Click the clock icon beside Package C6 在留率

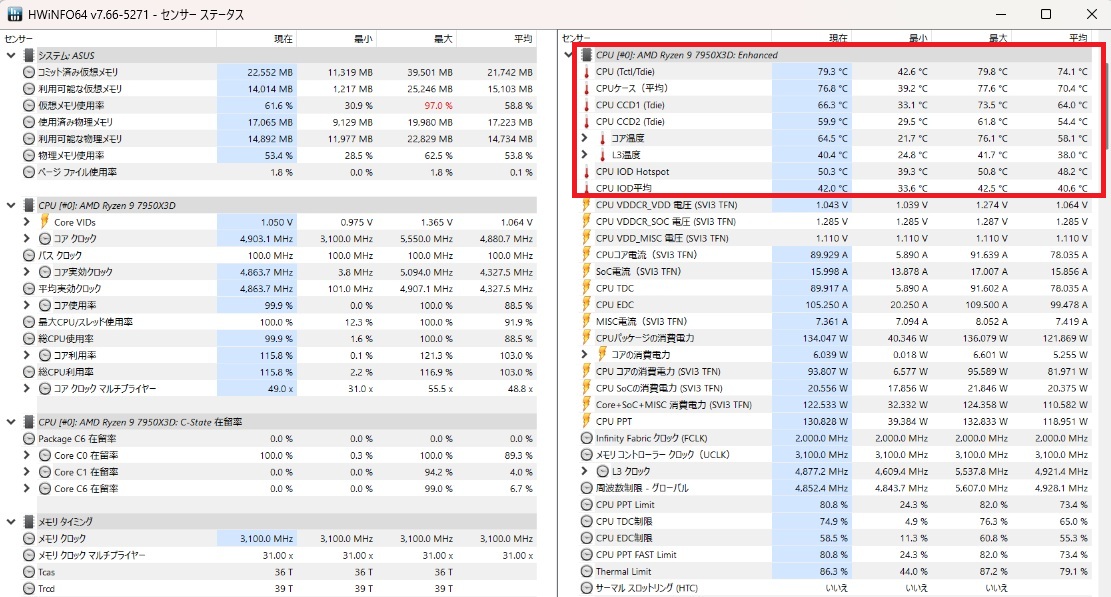pos(28,438)
